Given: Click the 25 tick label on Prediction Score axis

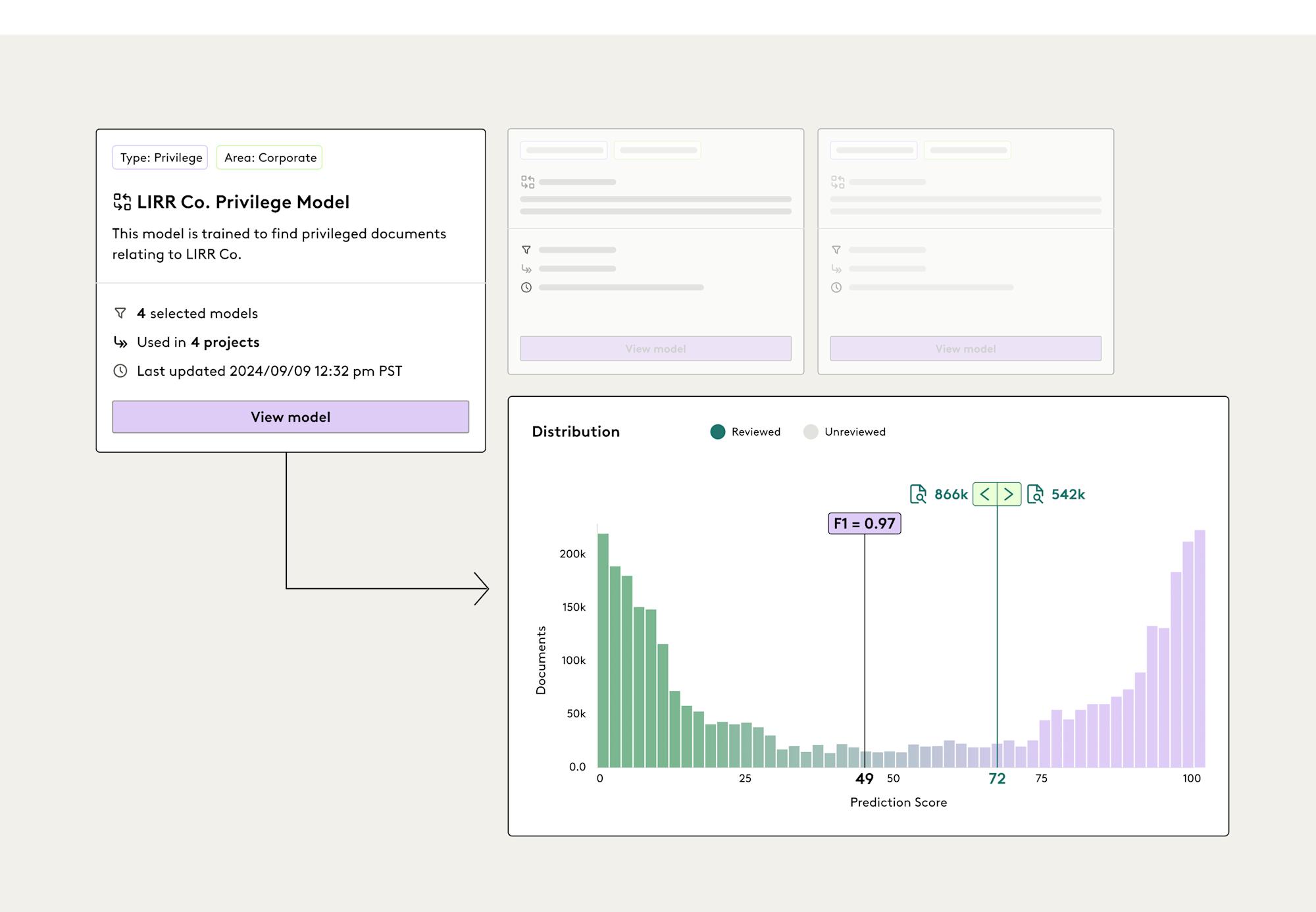Looking at the screenshot, I should [745, 778].
